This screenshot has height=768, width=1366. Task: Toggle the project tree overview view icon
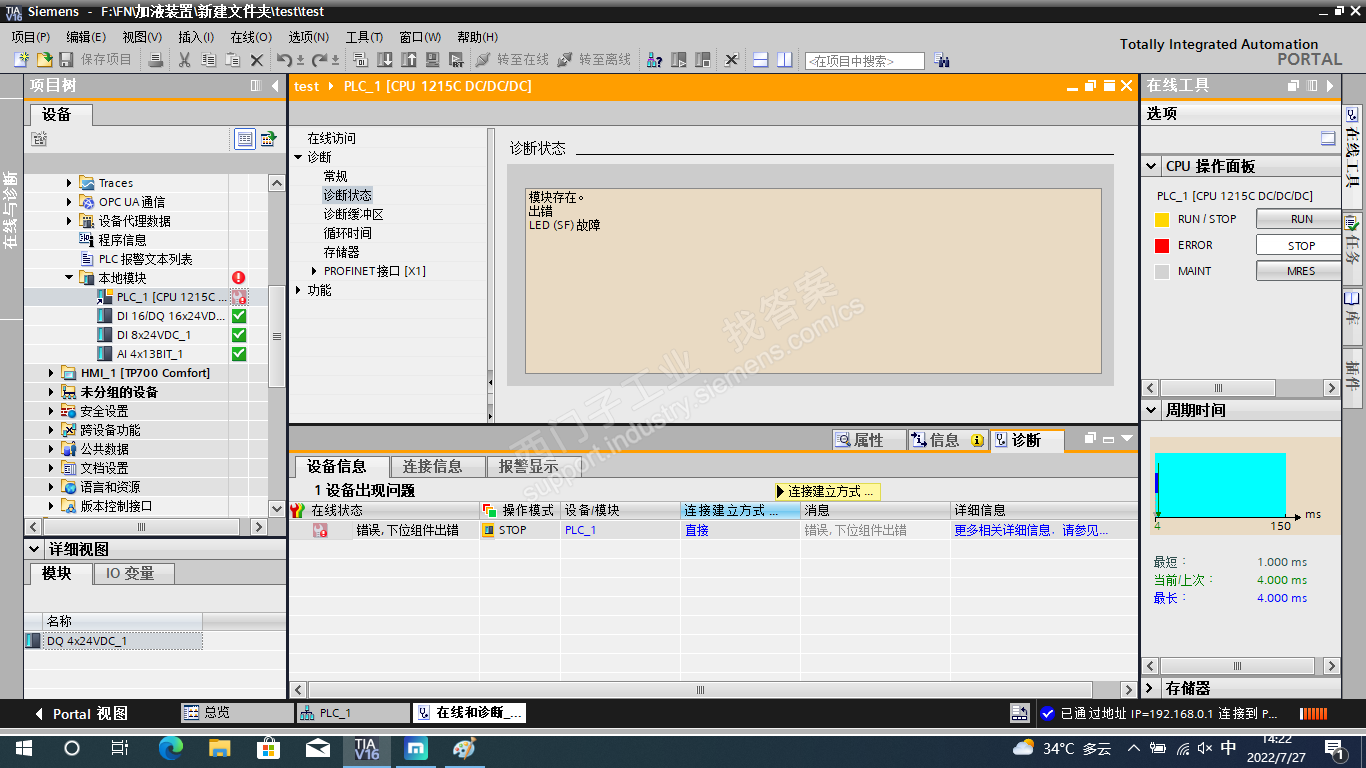[x=245, y=139]
